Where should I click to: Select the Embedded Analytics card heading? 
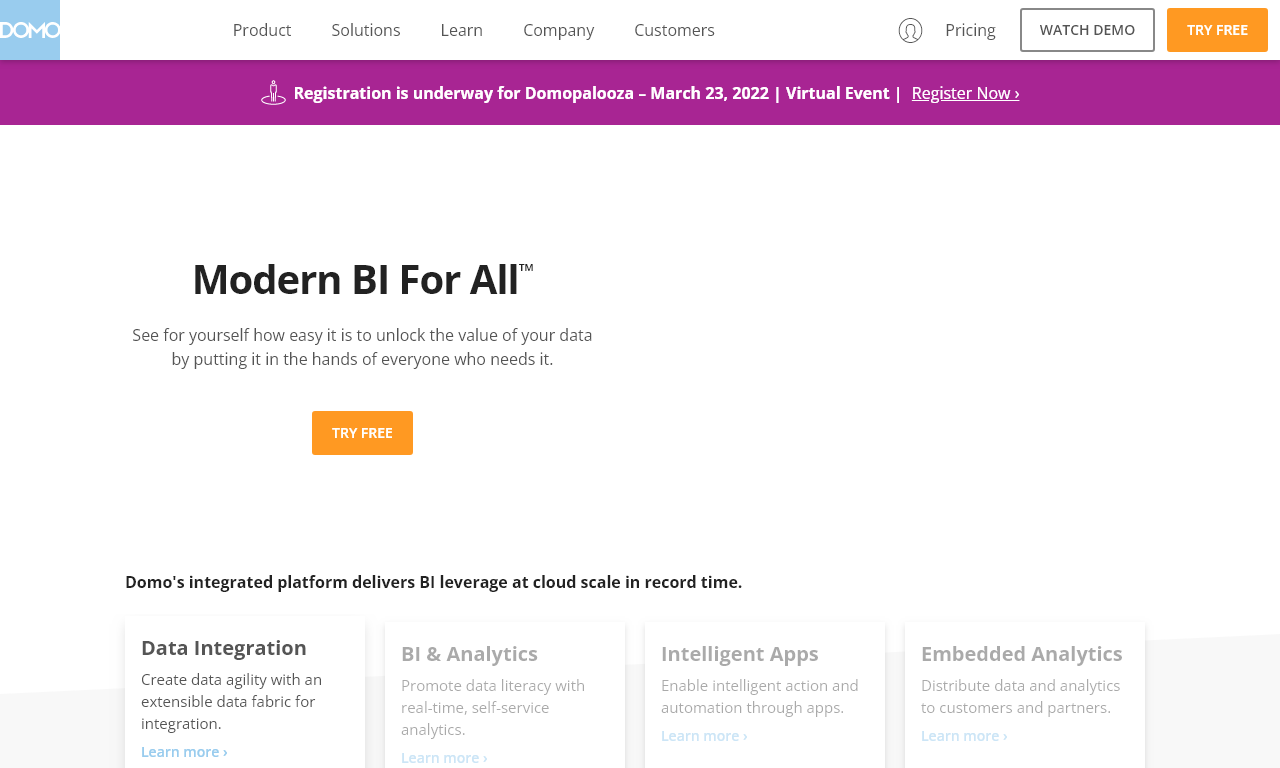point(1022,653)
